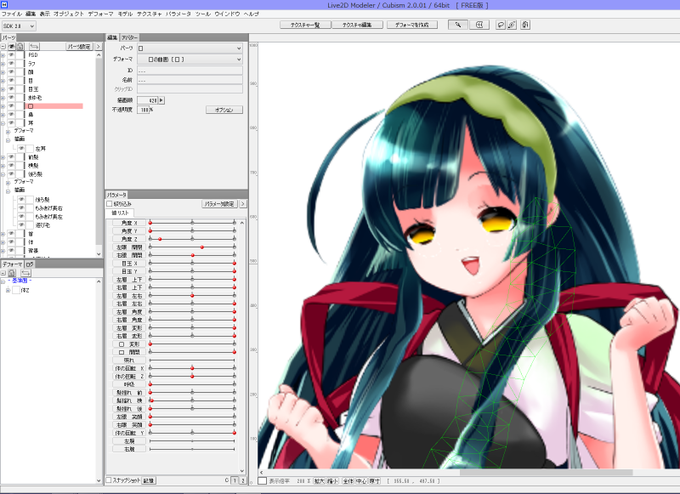Click the arrow button beside パーツ設定
This screenshot has height=494, width=680.
point(98,46)
